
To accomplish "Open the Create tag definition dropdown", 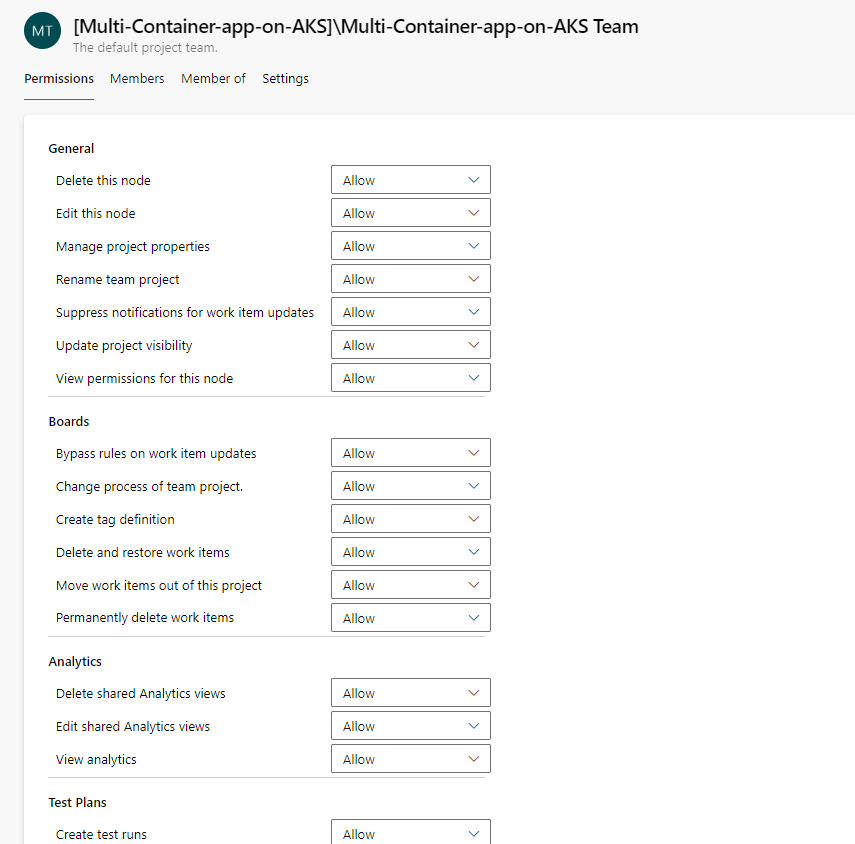I will click(411, 519).
